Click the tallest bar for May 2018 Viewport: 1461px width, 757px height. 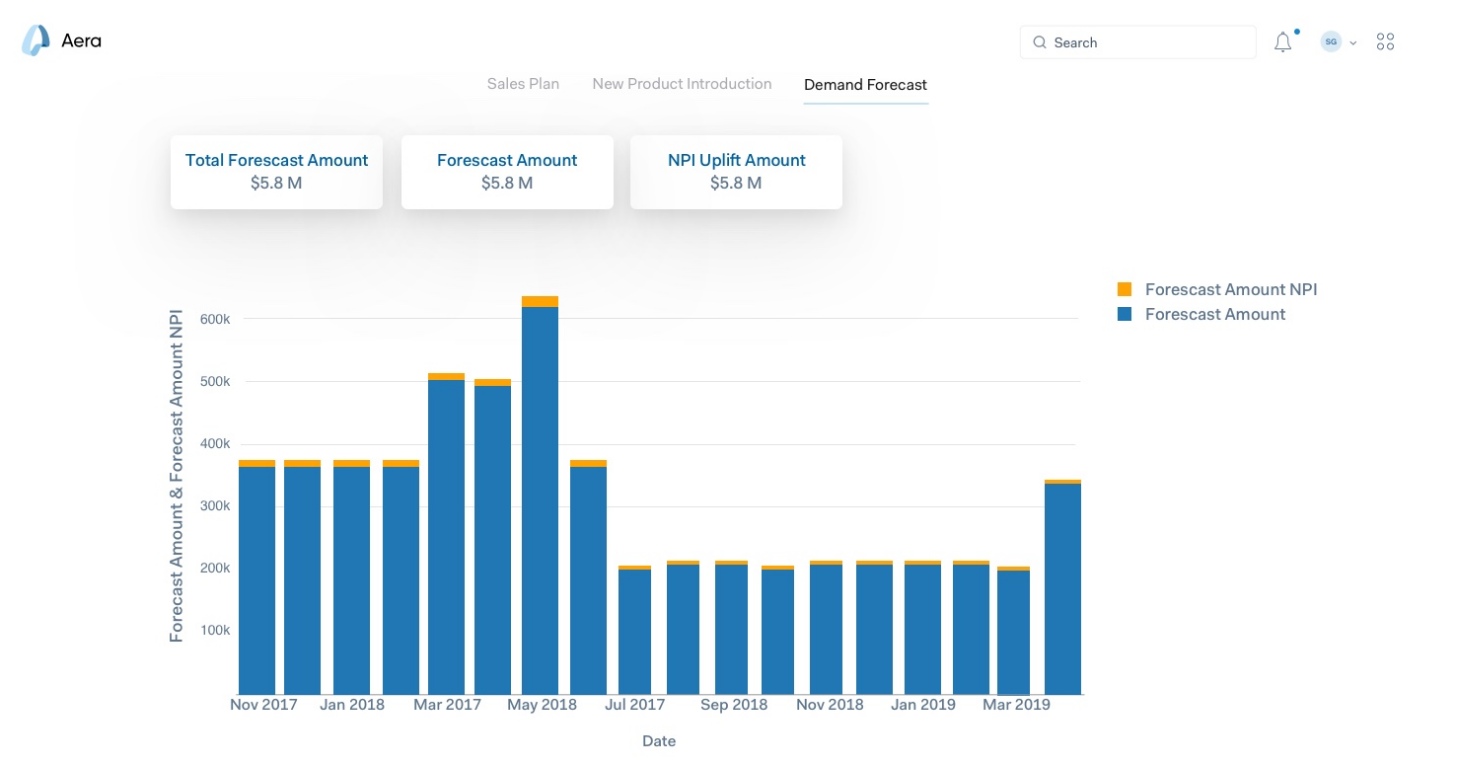pyautogui.click(x=540, y=500)
